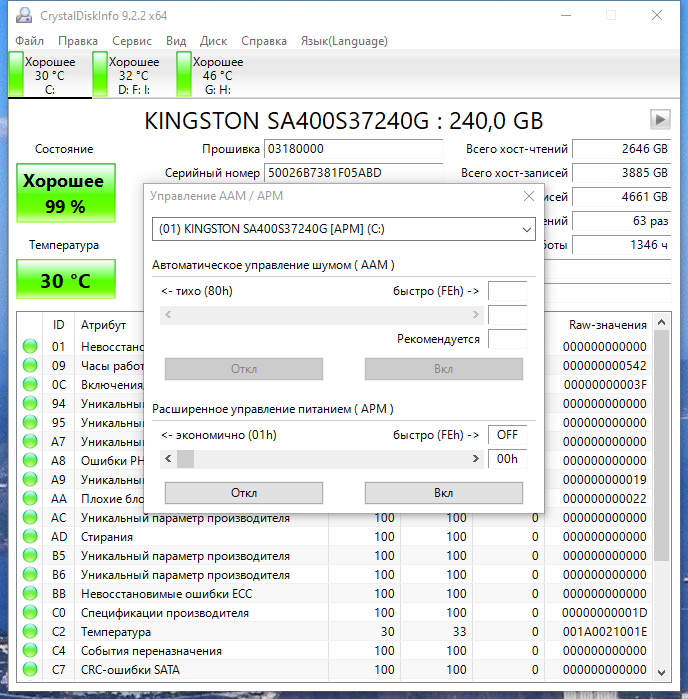Screen dimensions: 688x699
Task: Click the attribute list scrollbar down arrow
Action: pyautogui.click(x=662, y=672)
